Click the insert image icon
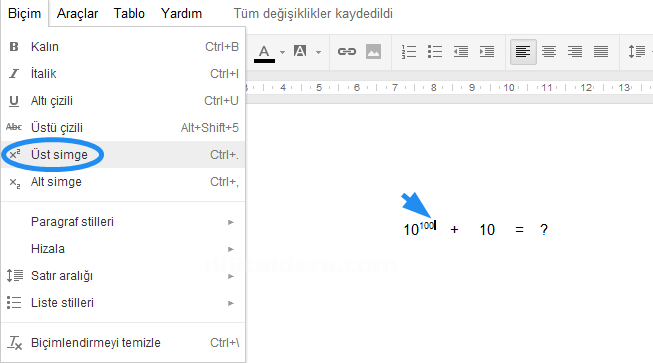Image resolution: width=653 pixels, height=363 pixels. 373,52
